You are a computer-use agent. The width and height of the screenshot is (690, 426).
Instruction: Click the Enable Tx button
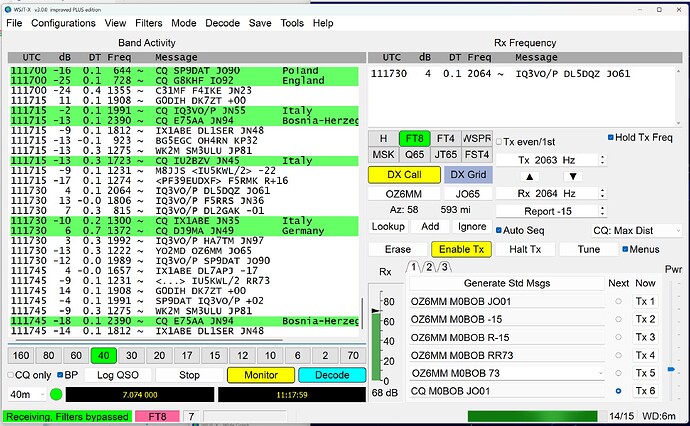[461, 249]
